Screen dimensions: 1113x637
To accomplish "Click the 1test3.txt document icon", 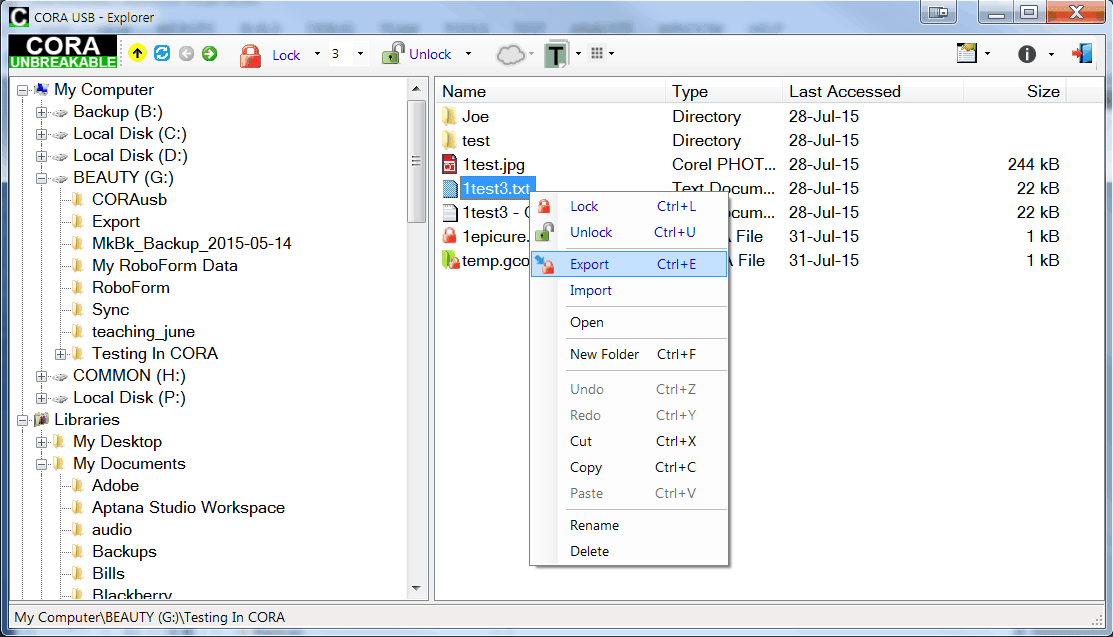I will pos(450,189).
